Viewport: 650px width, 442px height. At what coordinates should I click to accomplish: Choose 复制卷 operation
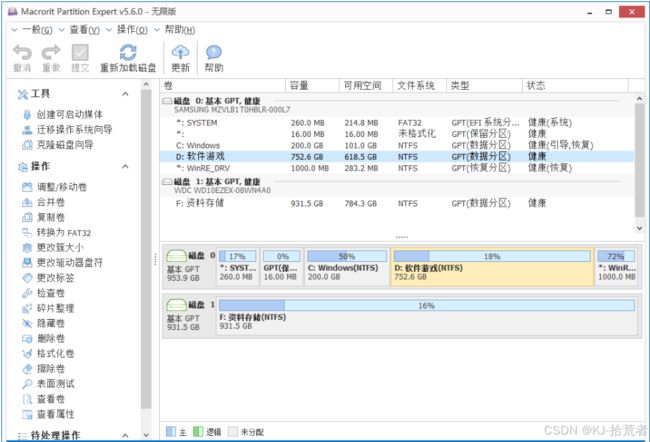[43, 217]
